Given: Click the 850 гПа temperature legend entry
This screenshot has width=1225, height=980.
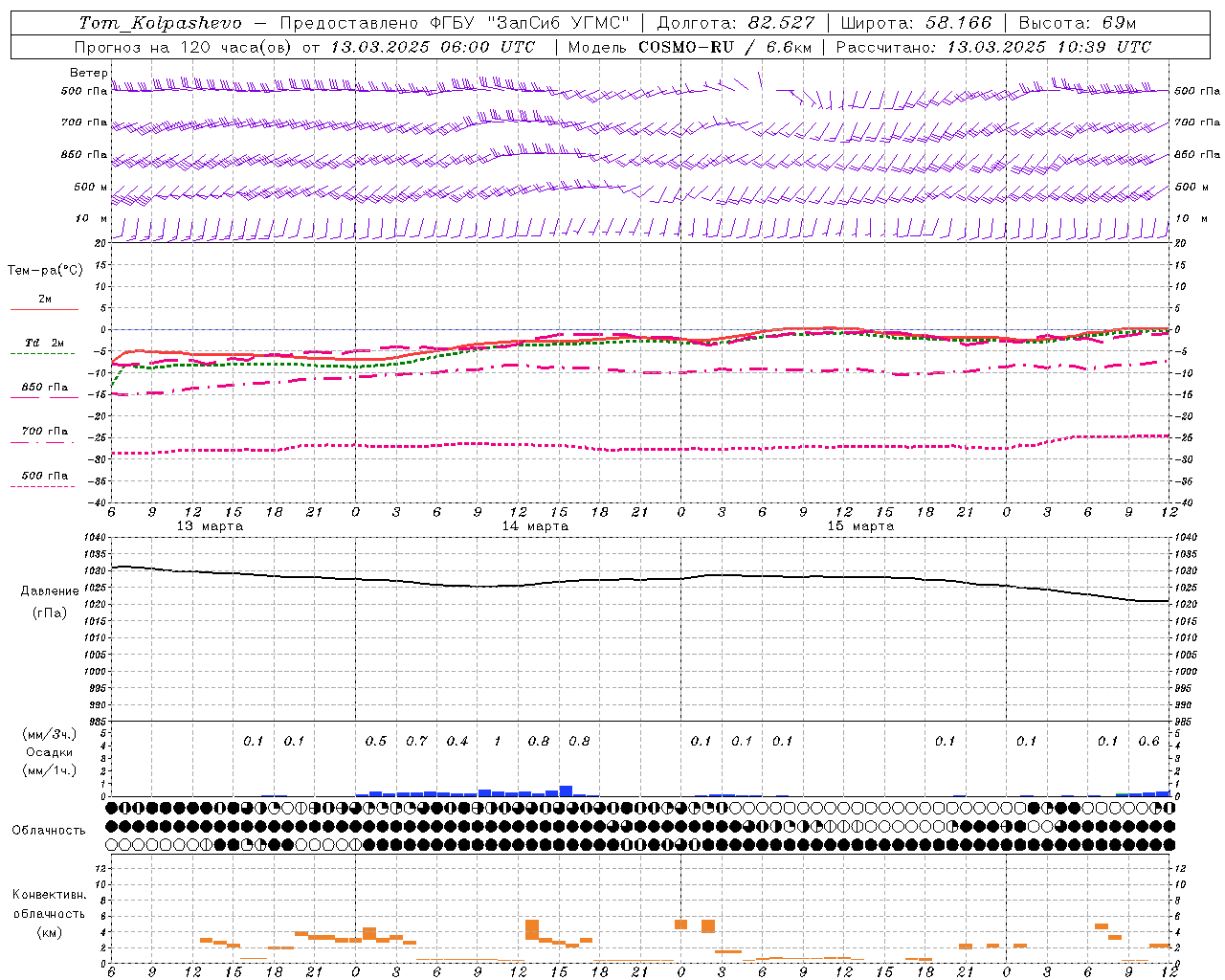Looking at the screenshot, I should [x=45, y=388].
